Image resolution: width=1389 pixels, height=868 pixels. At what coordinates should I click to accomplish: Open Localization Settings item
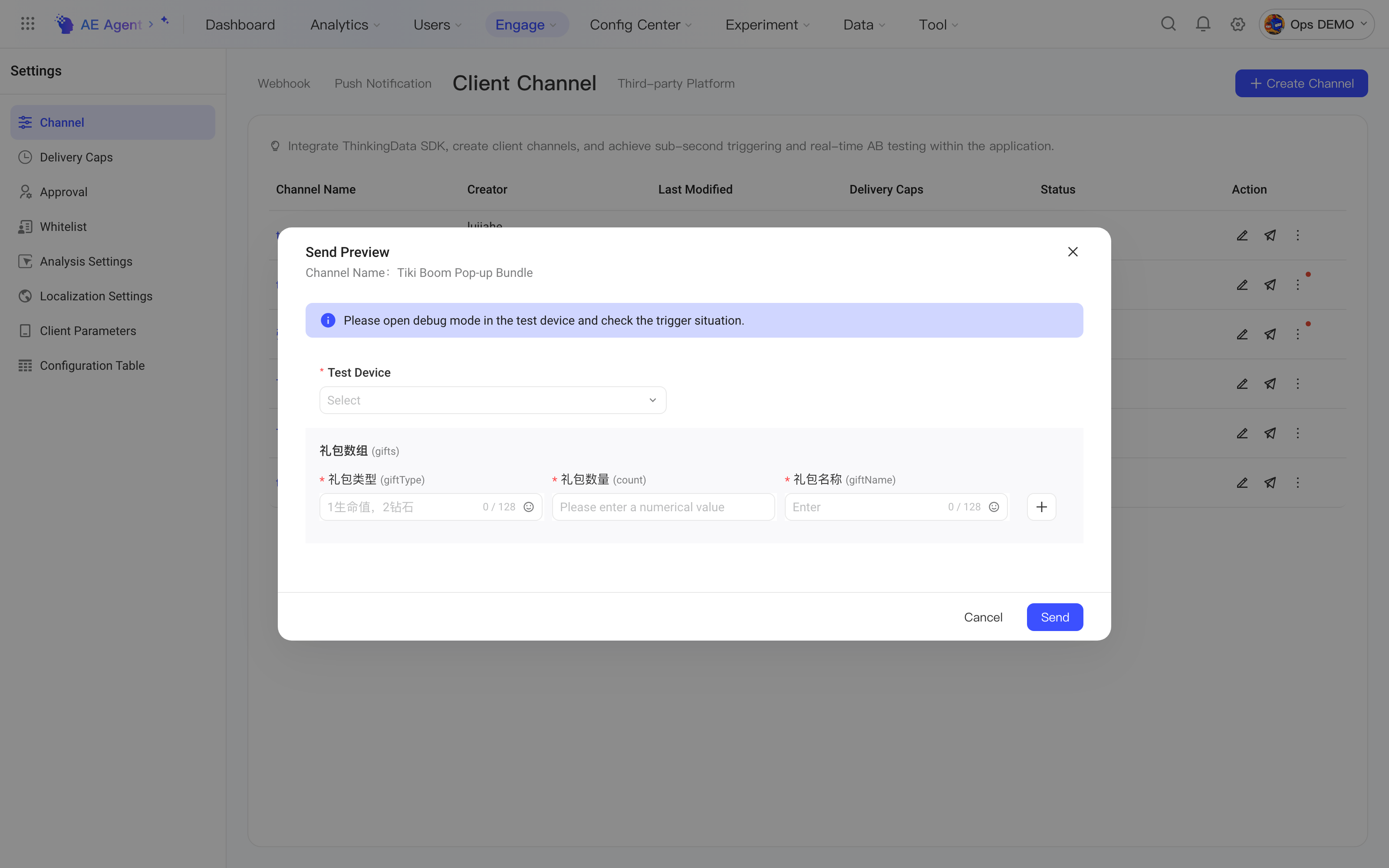point(112,296)
